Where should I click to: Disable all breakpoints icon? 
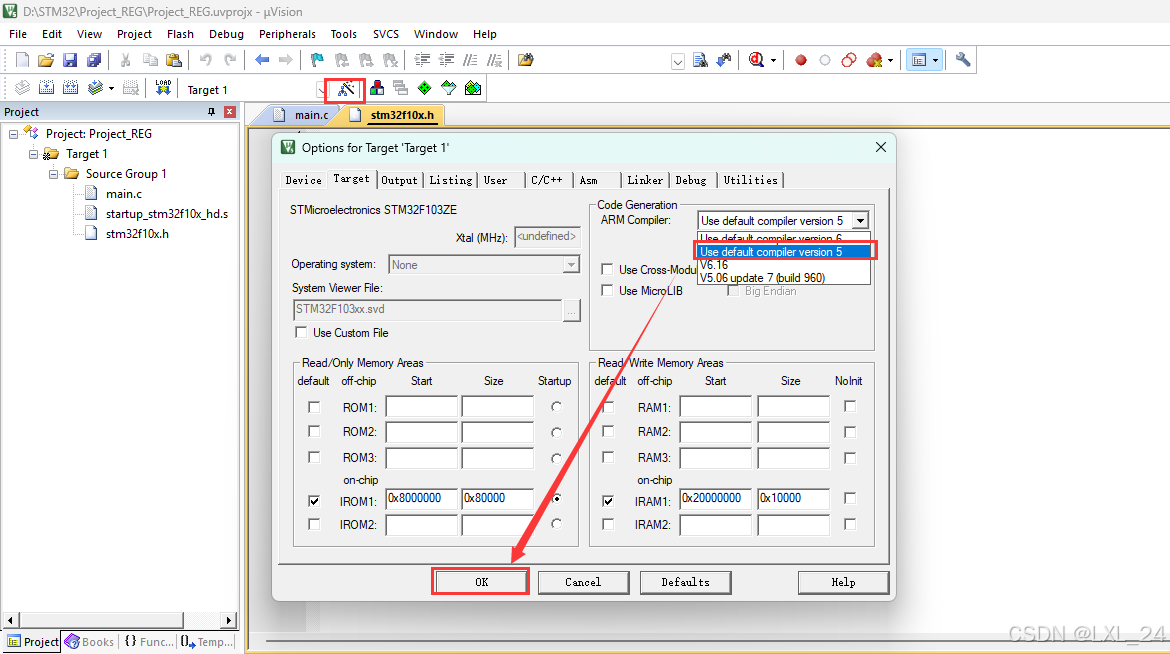click(x=848, y=60)
